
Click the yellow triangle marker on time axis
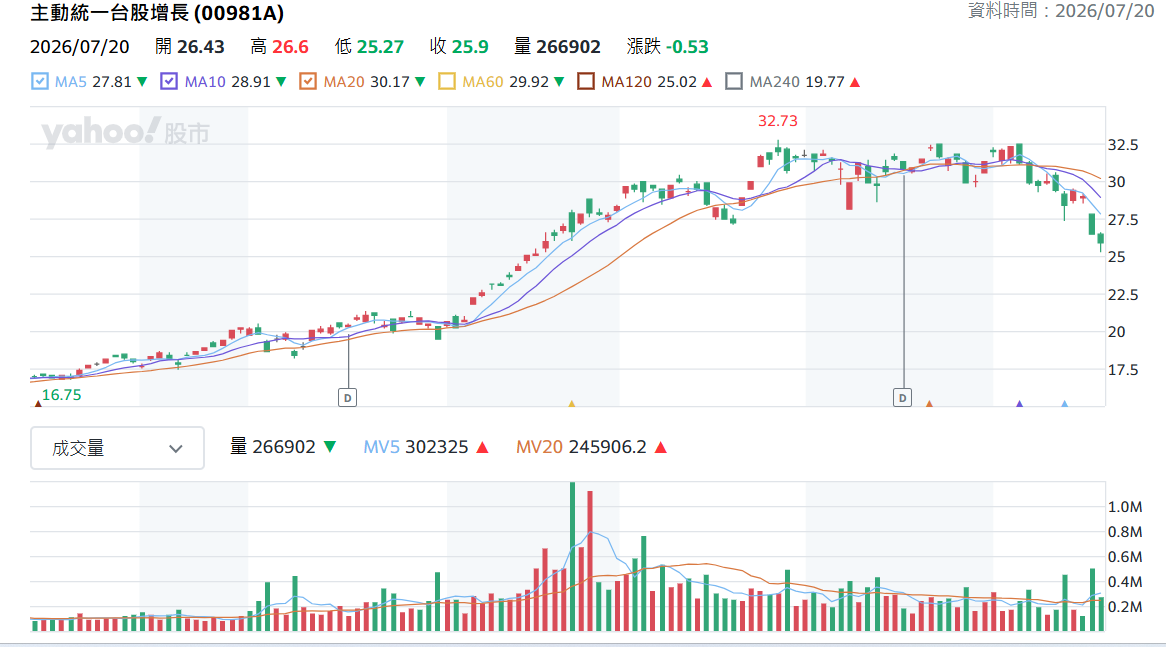pyautogui.click(x=572, y=404)
